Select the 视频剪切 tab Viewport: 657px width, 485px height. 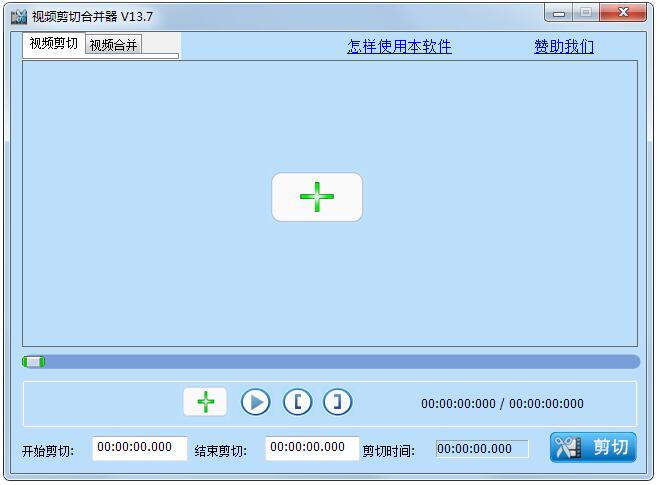(x=54, y=43)
